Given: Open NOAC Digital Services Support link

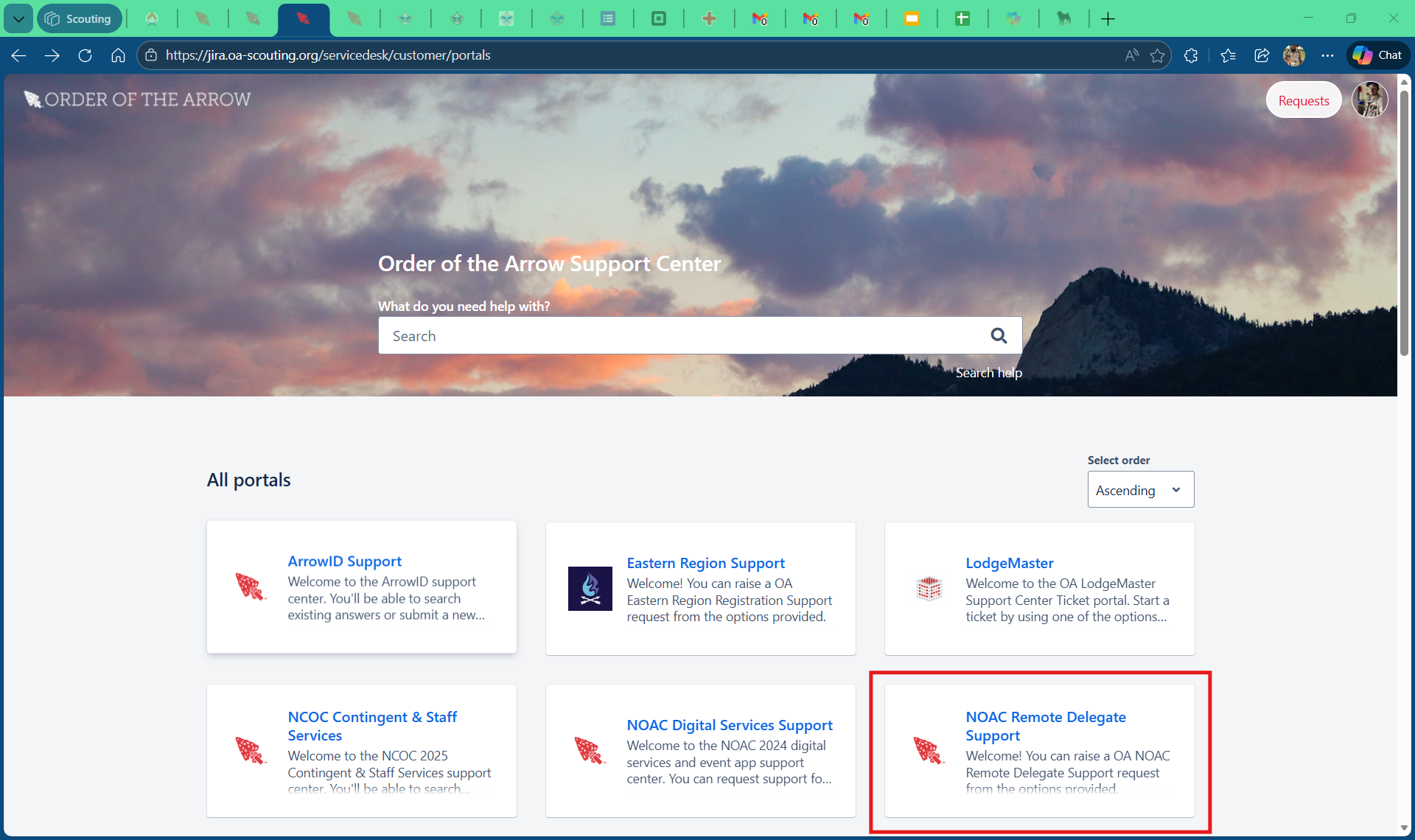Looking at the screenshot, I should coord(729,725).
